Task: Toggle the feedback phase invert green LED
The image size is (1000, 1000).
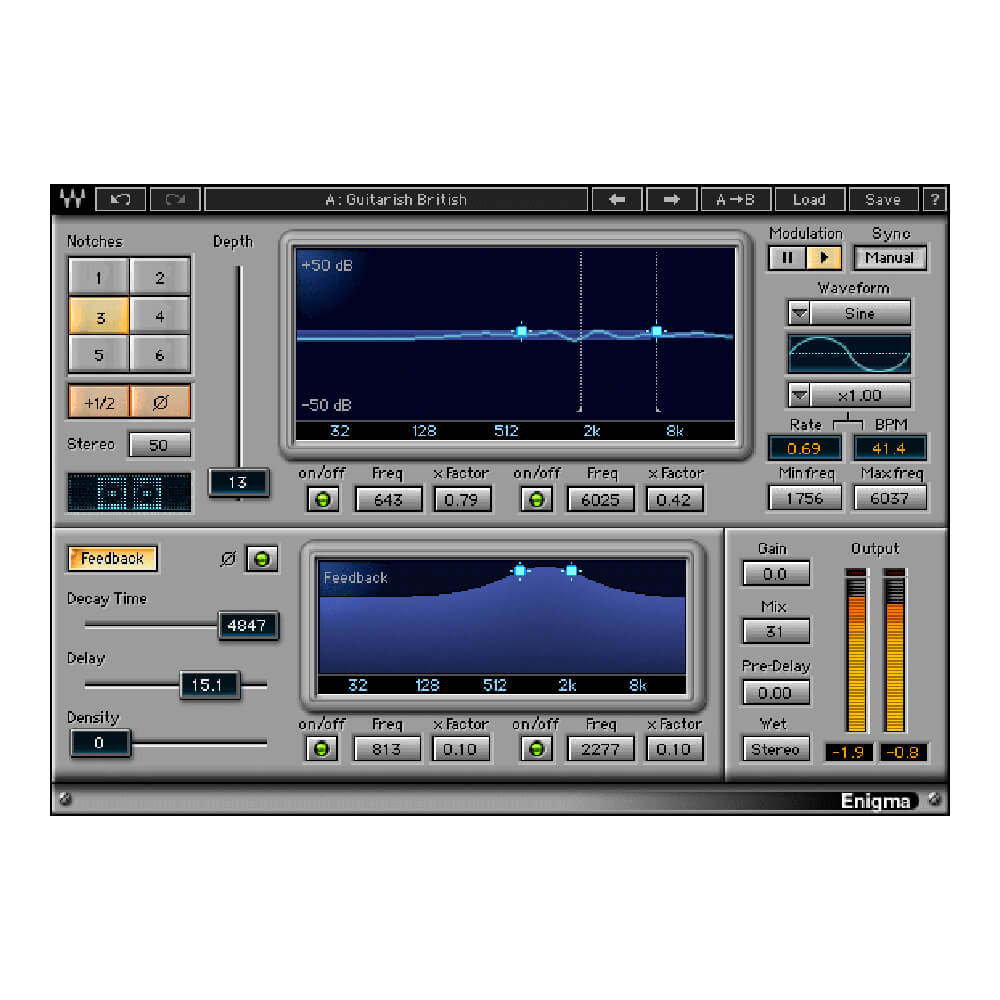Action: 261,559
